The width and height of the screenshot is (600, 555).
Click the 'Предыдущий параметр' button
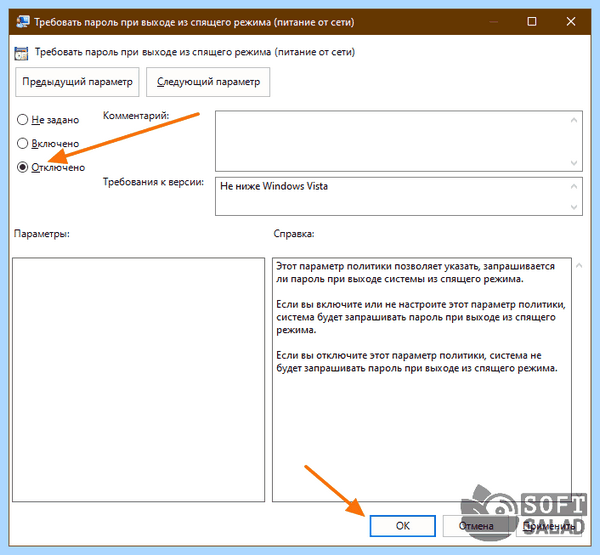coord(77,82)
